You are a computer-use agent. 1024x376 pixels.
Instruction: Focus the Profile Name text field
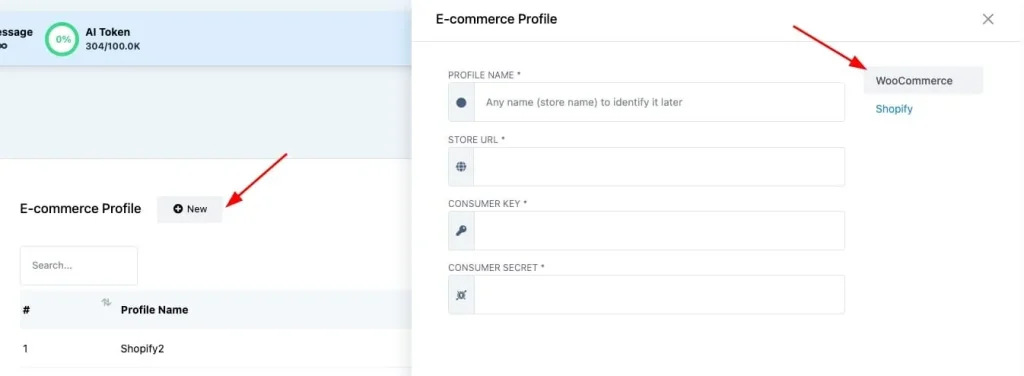click(659, 102)
